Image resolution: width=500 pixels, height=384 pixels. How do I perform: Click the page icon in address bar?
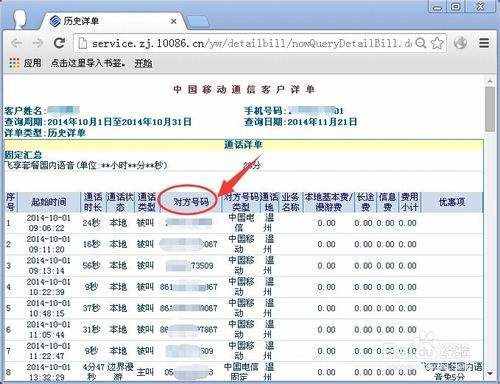click(82, 43)
